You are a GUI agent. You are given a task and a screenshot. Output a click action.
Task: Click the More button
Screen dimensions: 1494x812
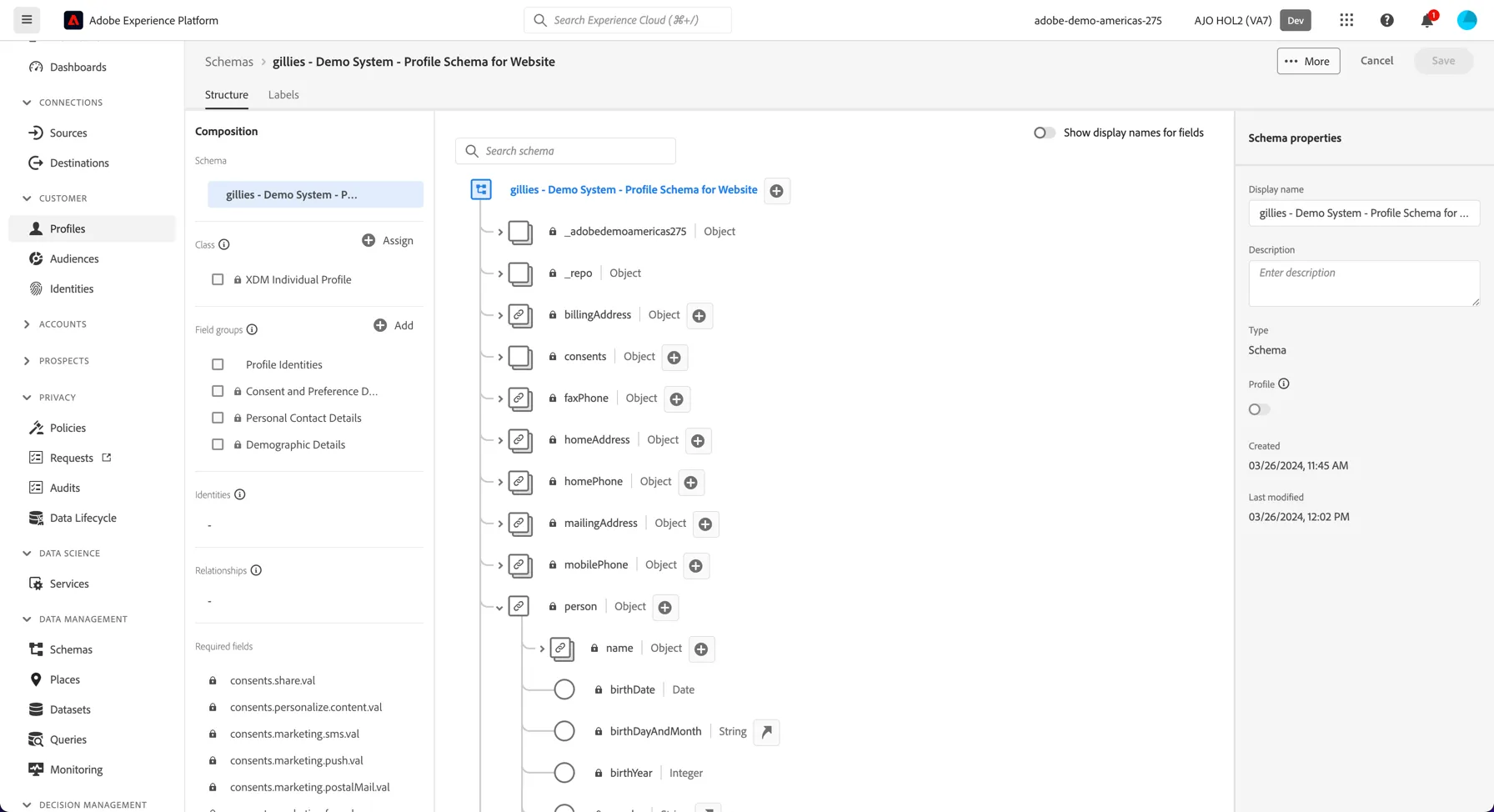point(1308,61)
